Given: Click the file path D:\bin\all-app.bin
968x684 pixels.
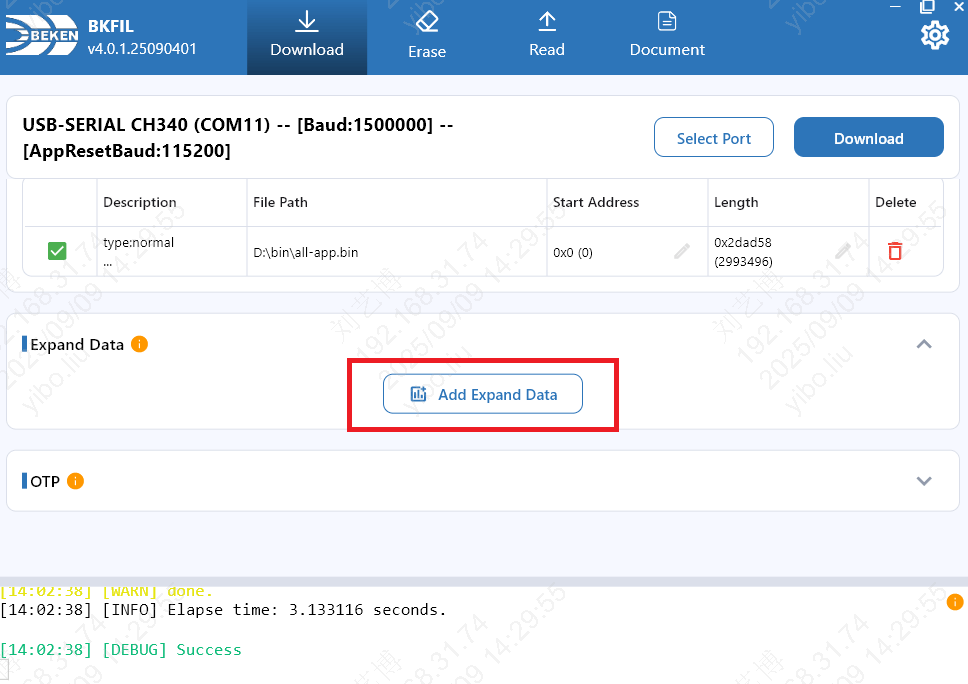Looking at the screenshot, I should [x=306, y=252].
